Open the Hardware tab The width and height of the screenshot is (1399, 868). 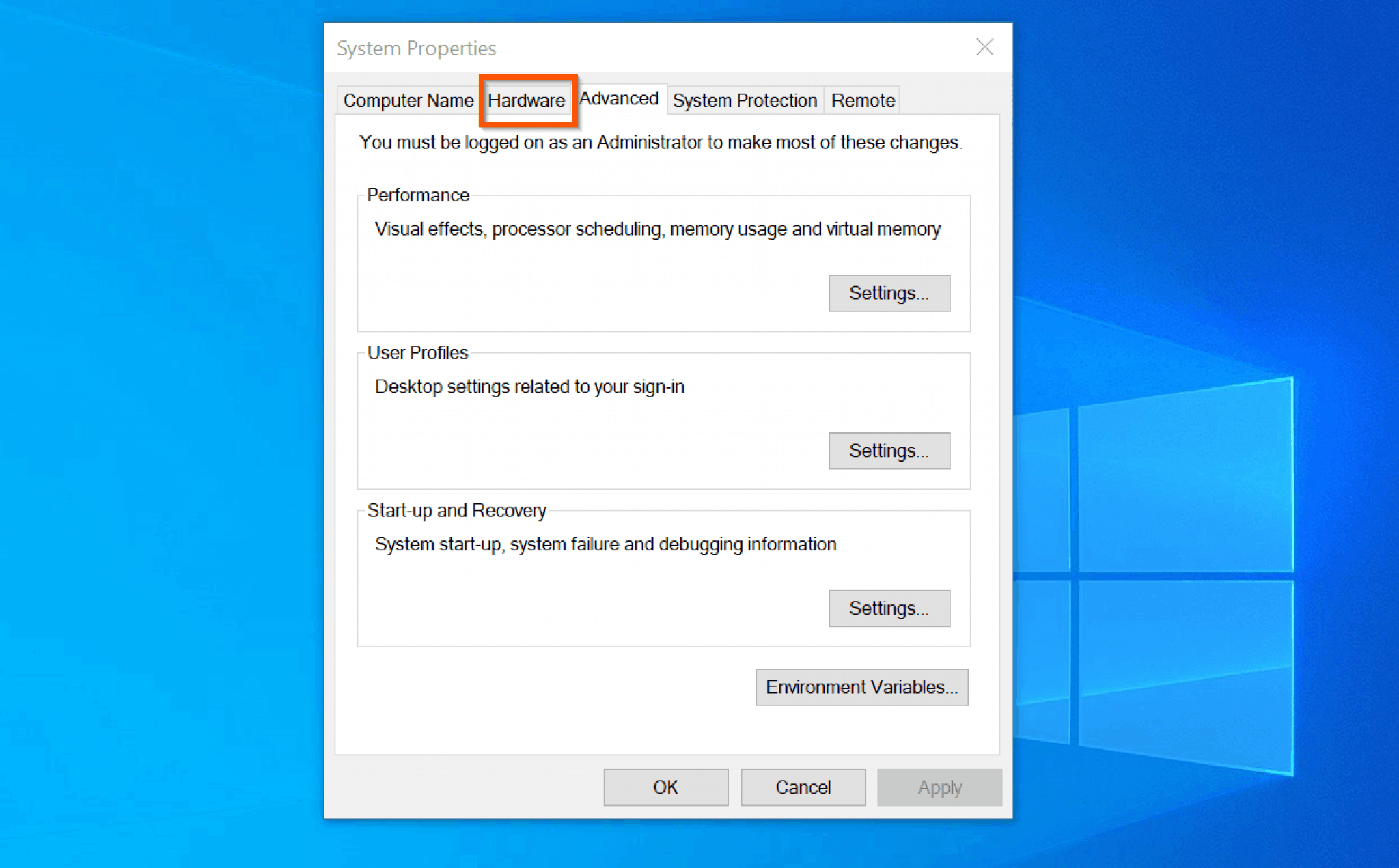point(527,100)
